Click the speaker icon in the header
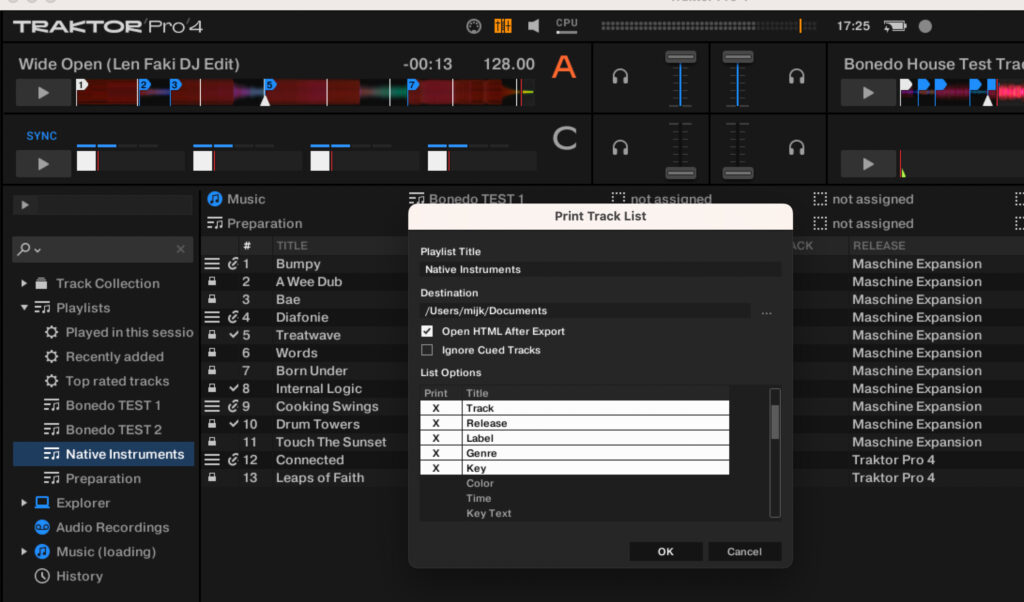Image resolution: width=1024 pixels, height=602 pixels. pyautogui.click(x=534, y=26)
